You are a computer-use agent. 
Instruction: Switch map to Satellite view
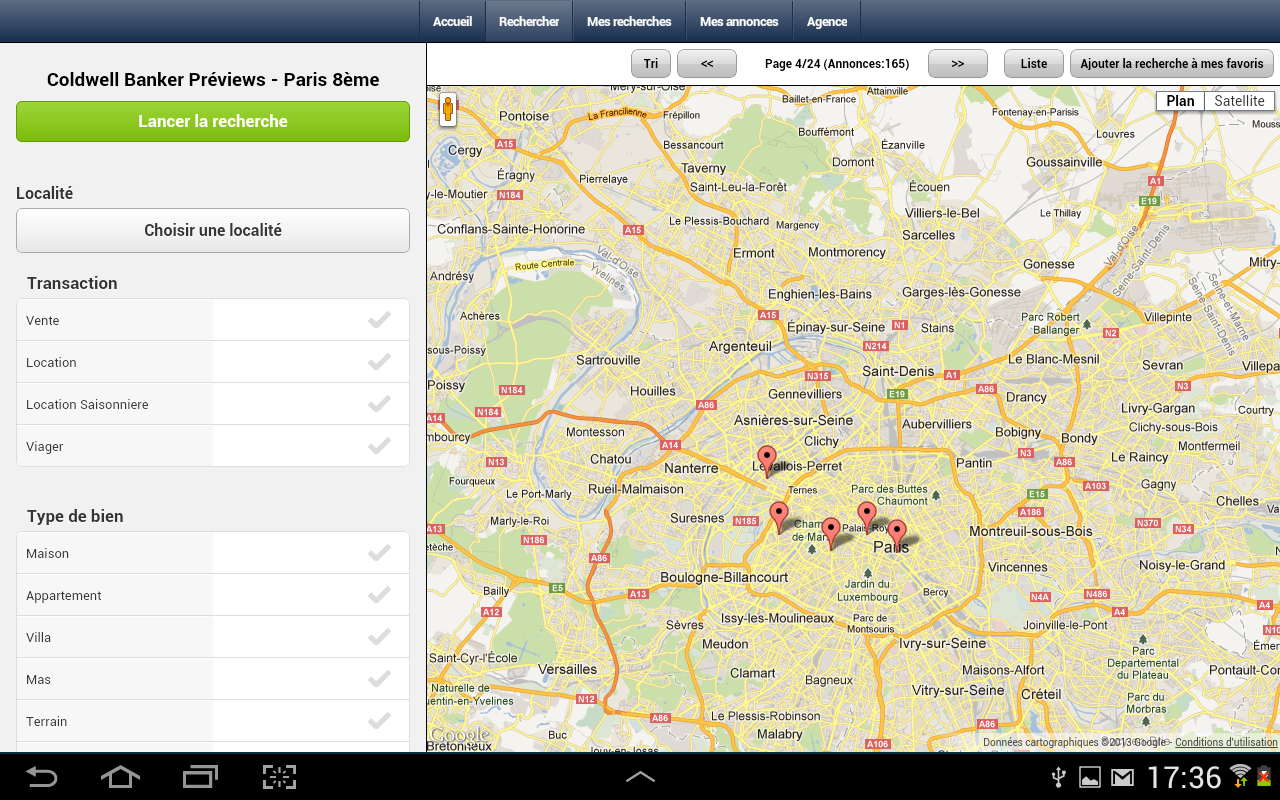[x=1240, y=101]
